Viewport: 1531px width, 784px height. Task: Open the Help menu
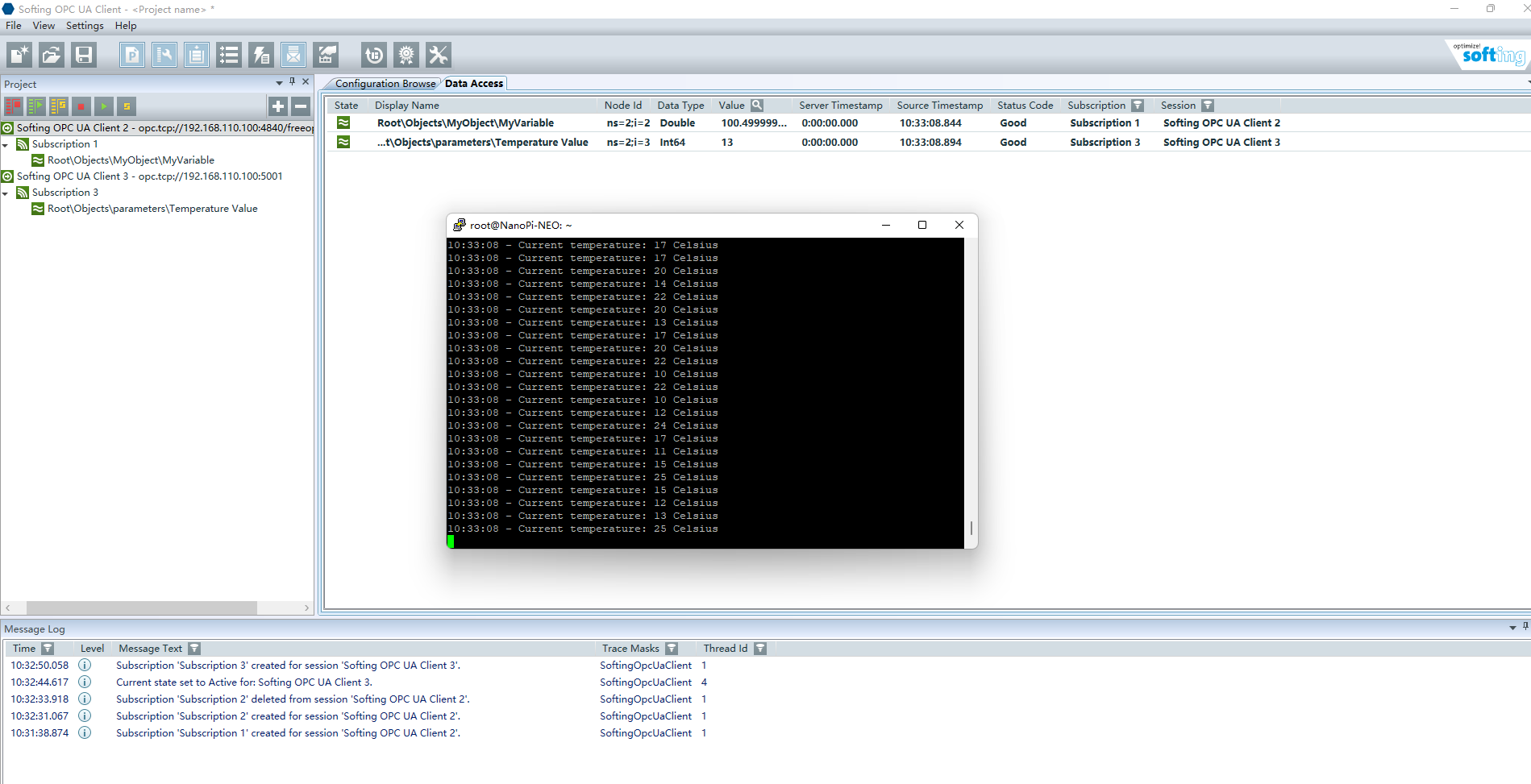tap(126, 26)
